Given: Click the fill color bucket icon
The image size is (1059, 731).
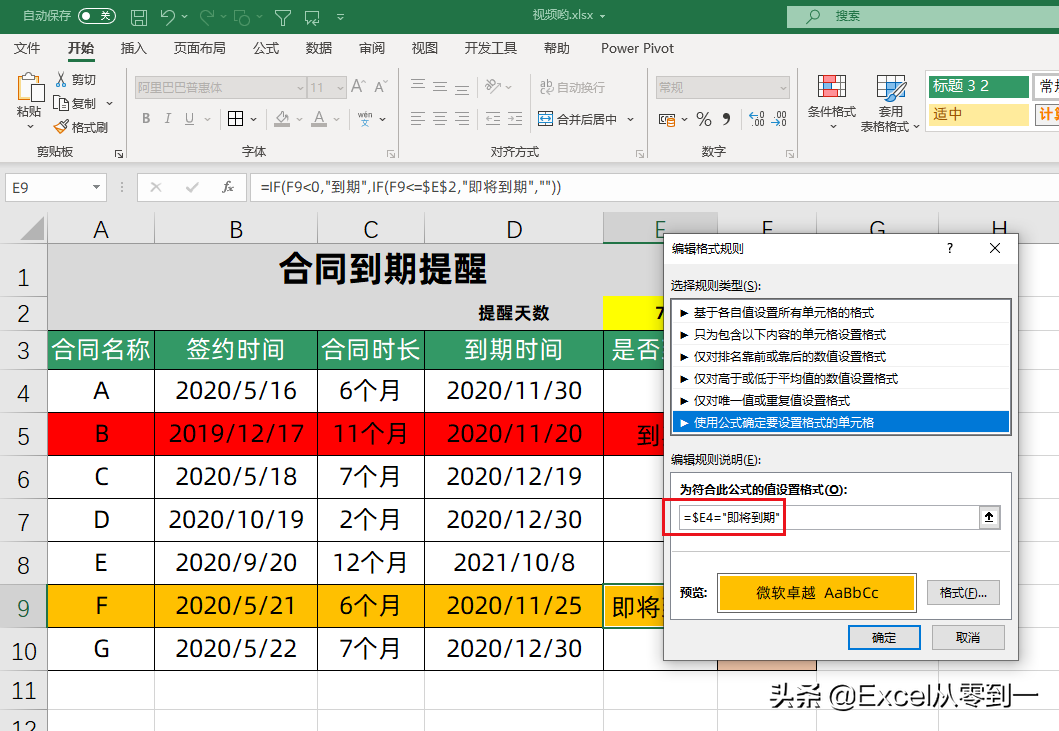Looking at the screenshot, I should click(x=282, y=119).
